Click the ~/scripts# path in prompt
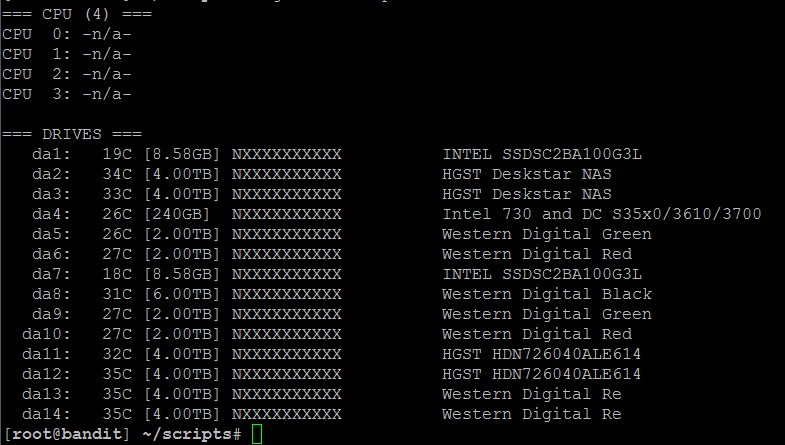This screenshot has width=785, height=445. pos(192,434)
